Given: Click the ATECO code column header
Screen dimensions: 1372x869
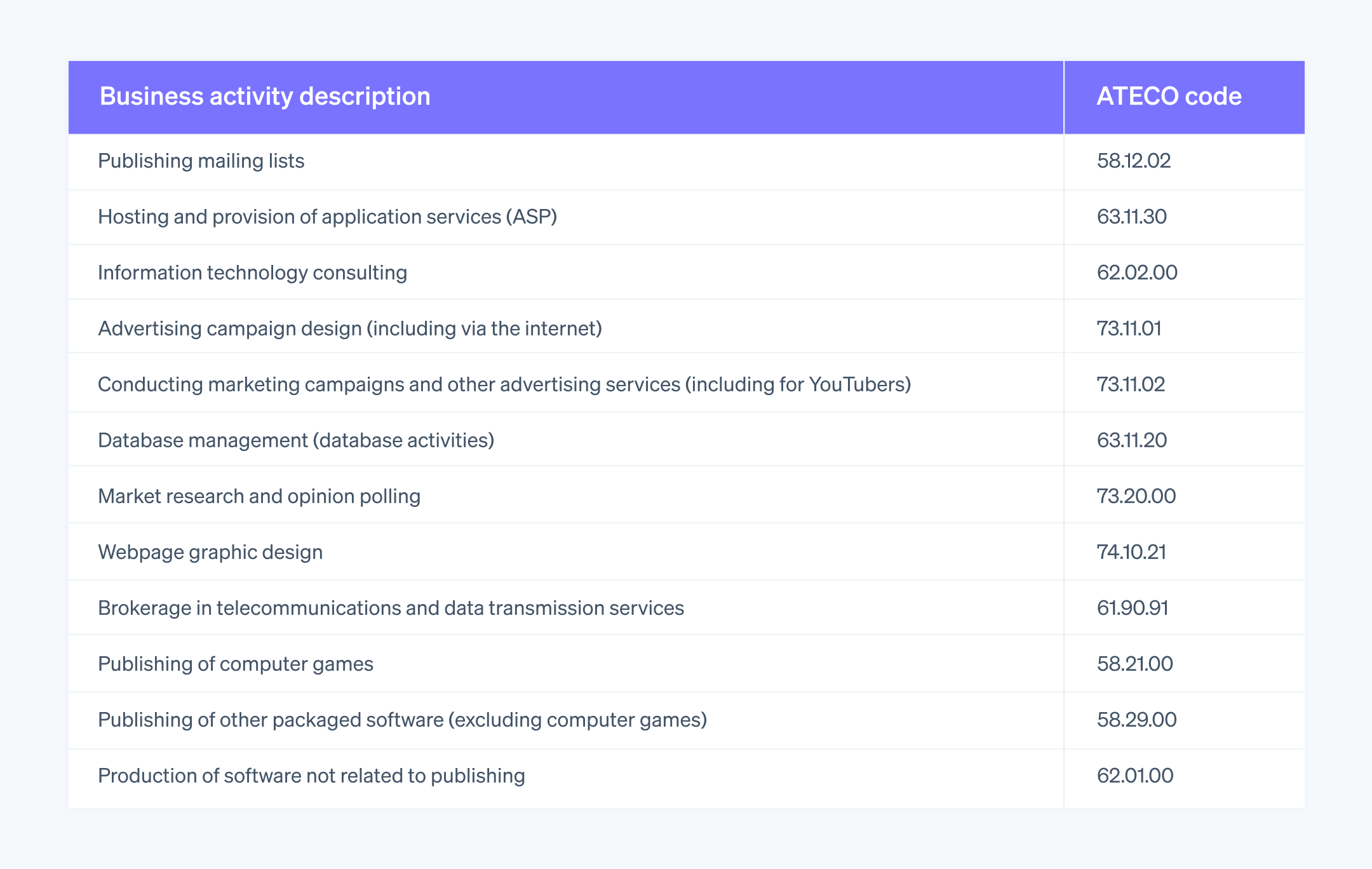Looking at the screenshot, I should [1169, 97].
